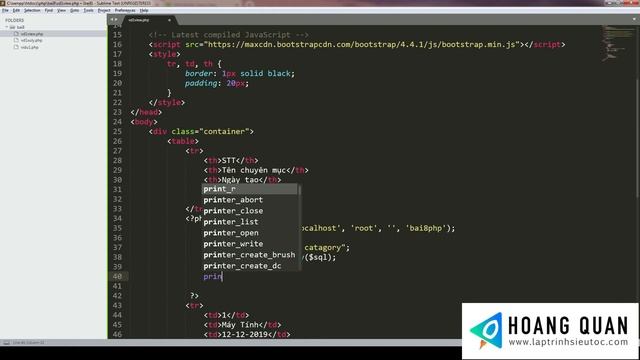Click the closing ?> tag on line 42
640x360 pixels.
pyautogui.click(x=194, y=296)
